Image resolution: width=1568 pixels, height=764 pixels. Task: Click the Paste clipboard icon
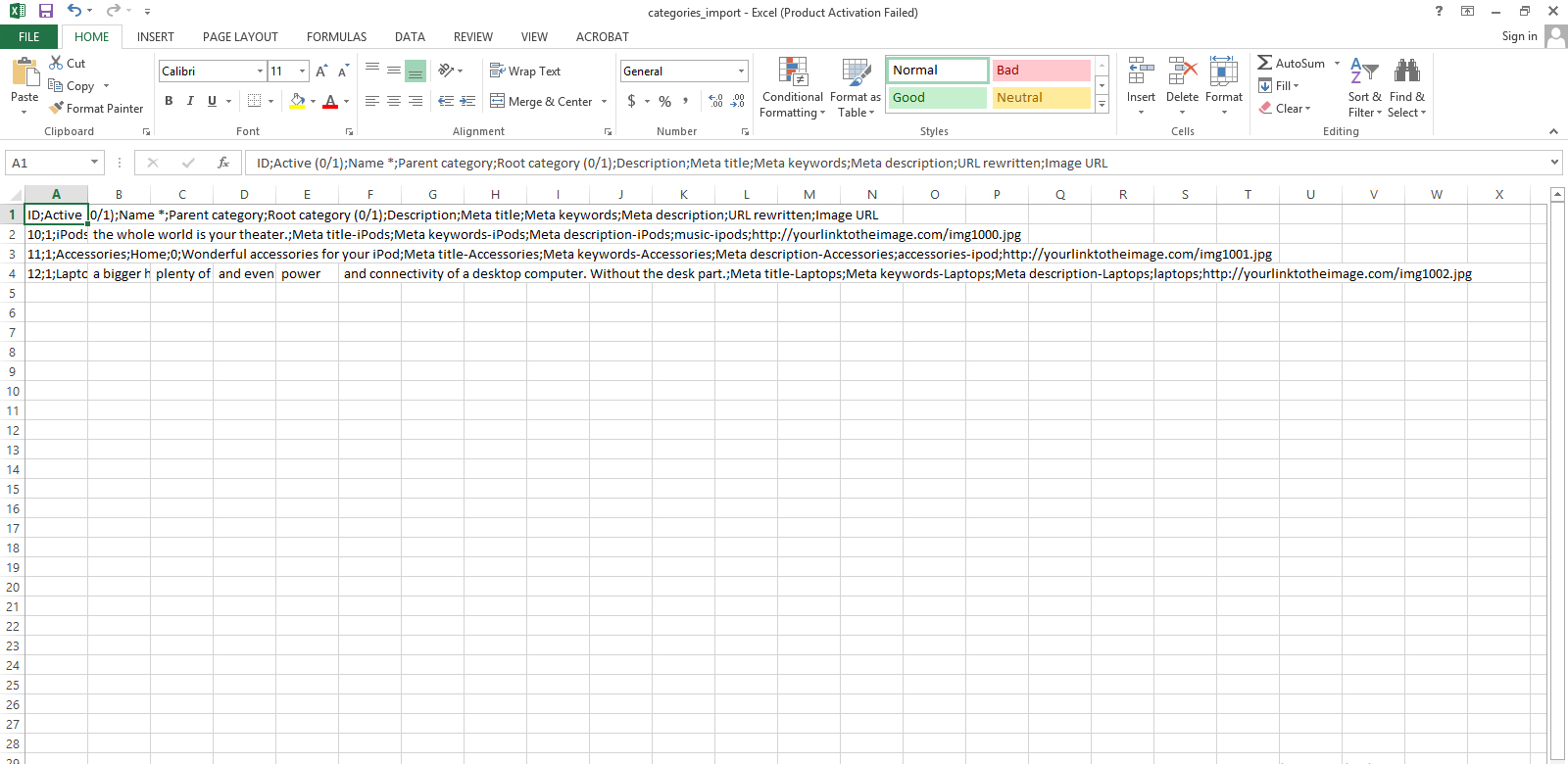click(24, 73)
